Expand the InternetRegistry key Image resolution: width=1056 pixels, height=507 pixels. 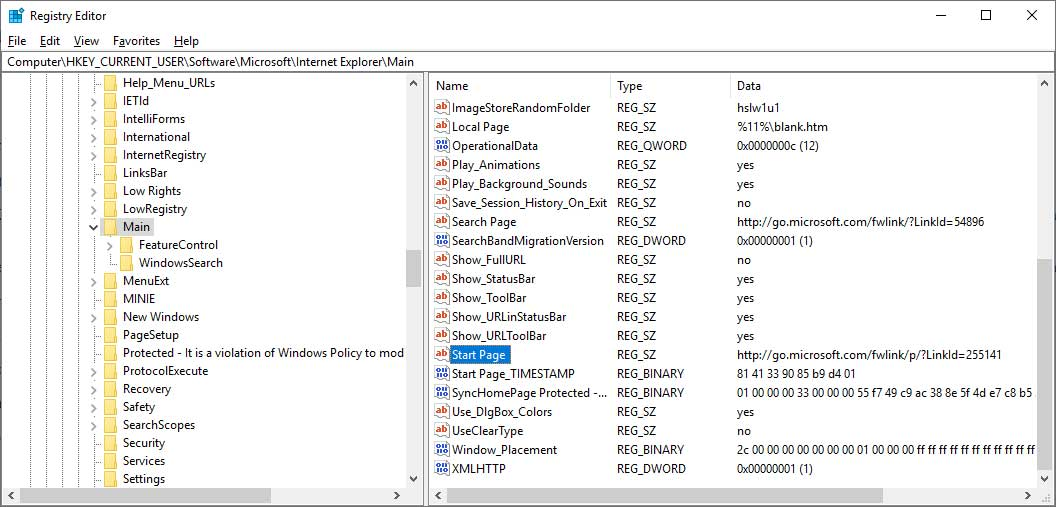click(94, 155)
